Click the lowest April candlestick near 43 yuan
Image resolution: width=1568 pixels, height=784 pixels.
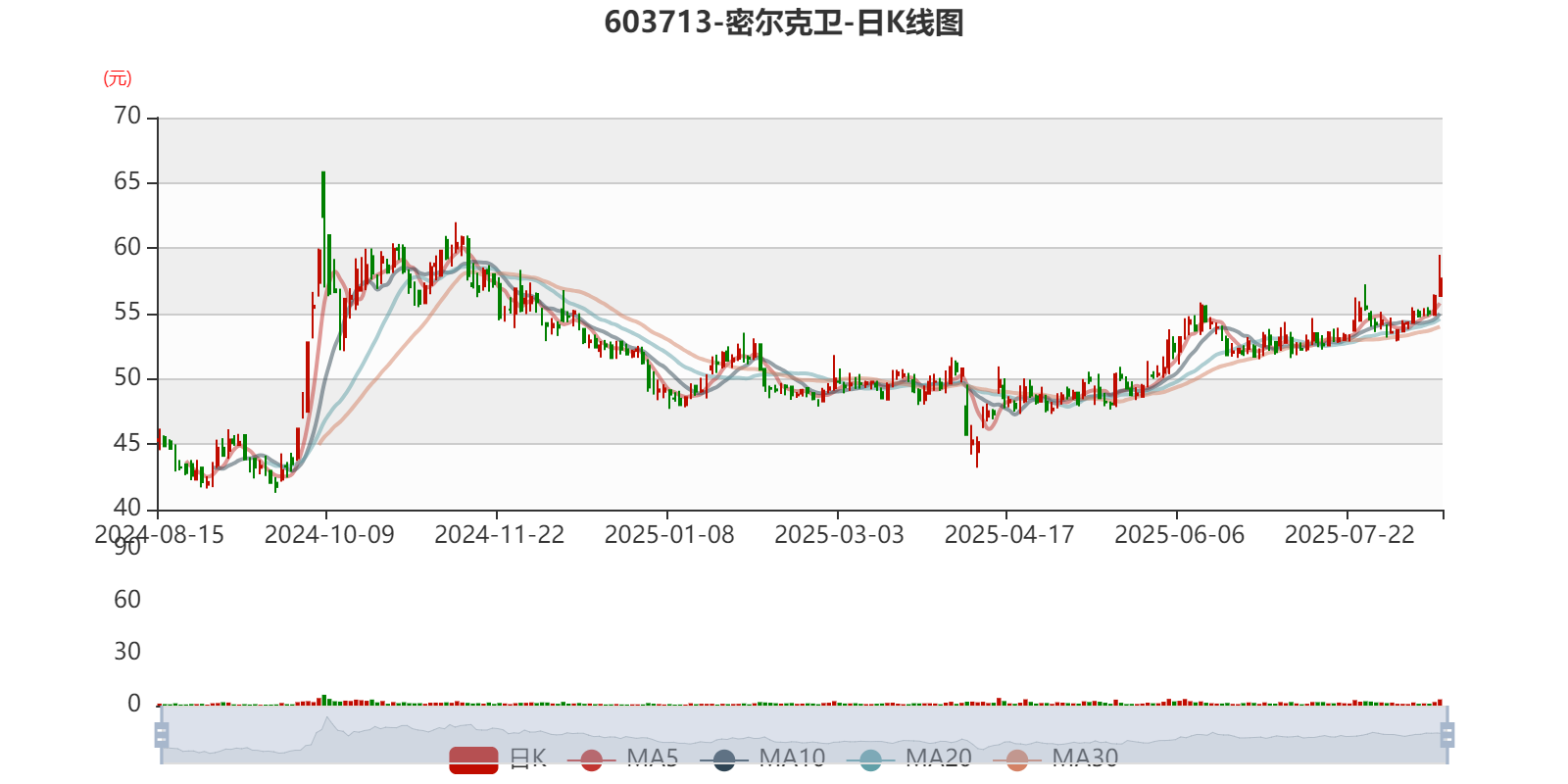pyautogui.click(x=976, y=453)
